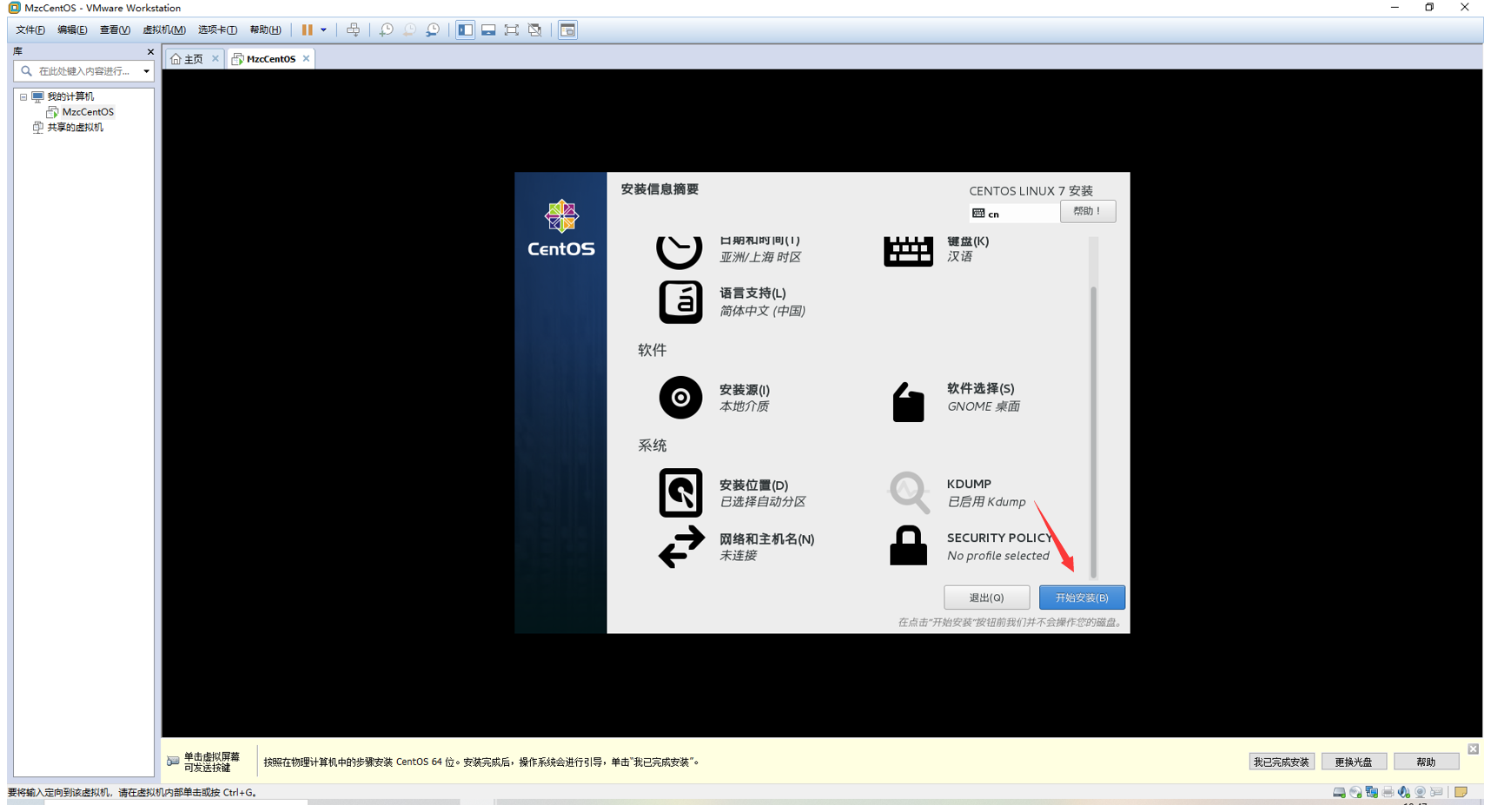The width and height of the screenshot is (1511, 812).
Task: Click the cn keyboard layout indicator
Action: point(1013,214)
